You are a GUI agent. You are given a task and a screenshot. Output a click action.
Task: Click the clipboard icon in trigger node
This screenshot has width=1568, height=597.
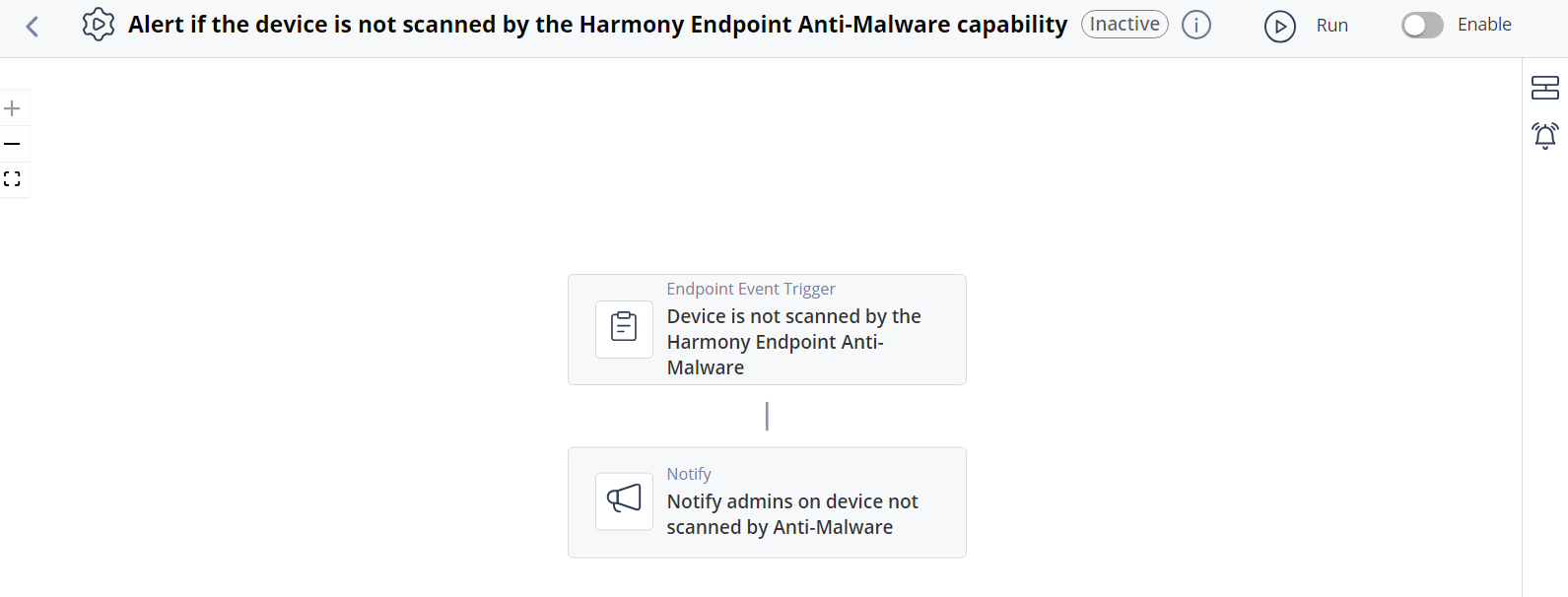pos(624,329)
